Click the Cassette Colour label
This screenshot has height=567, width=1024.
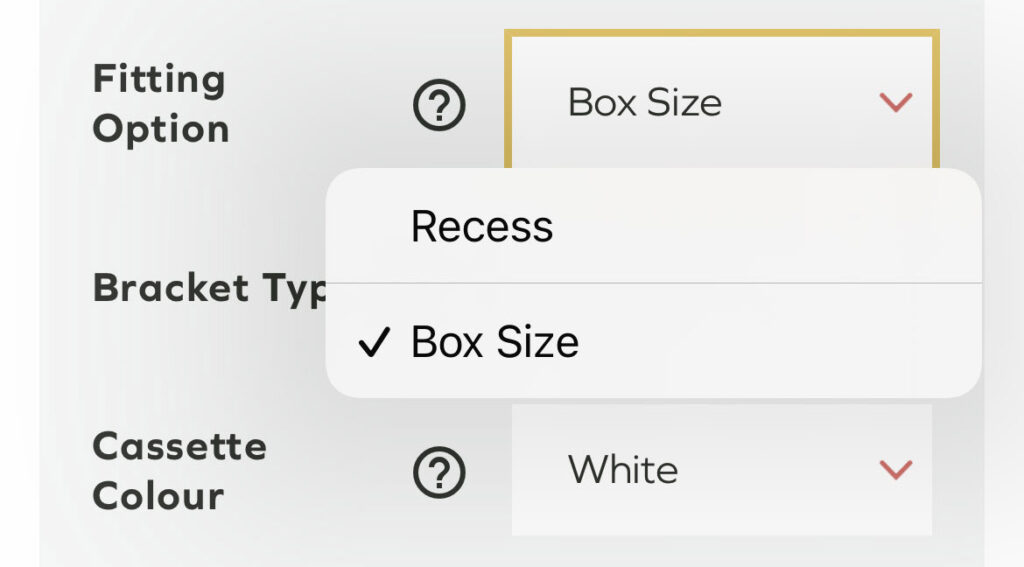179,470
